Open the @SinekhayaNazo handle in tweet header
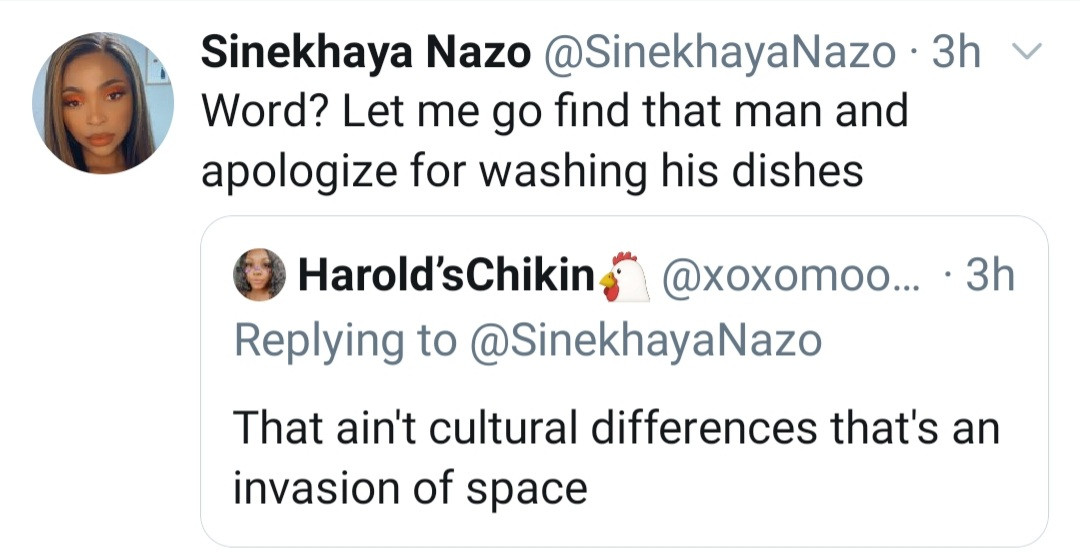Image resolution: width=1080 pixels, height=552 pixels. [x=720, y=52]
